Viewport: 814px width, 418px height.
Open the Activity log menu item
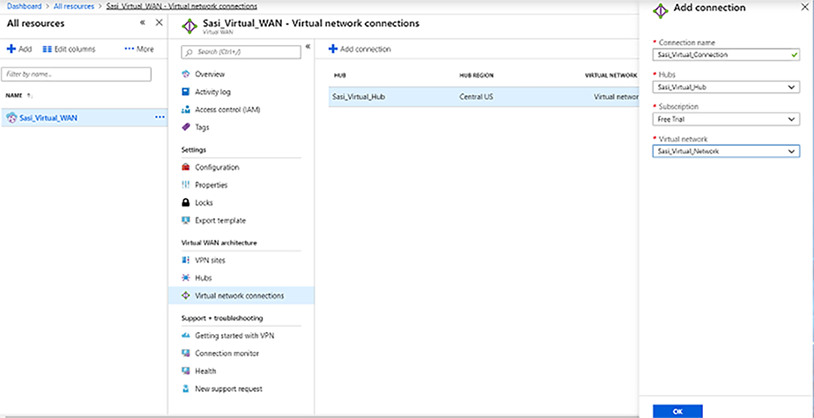pos(213,92)
